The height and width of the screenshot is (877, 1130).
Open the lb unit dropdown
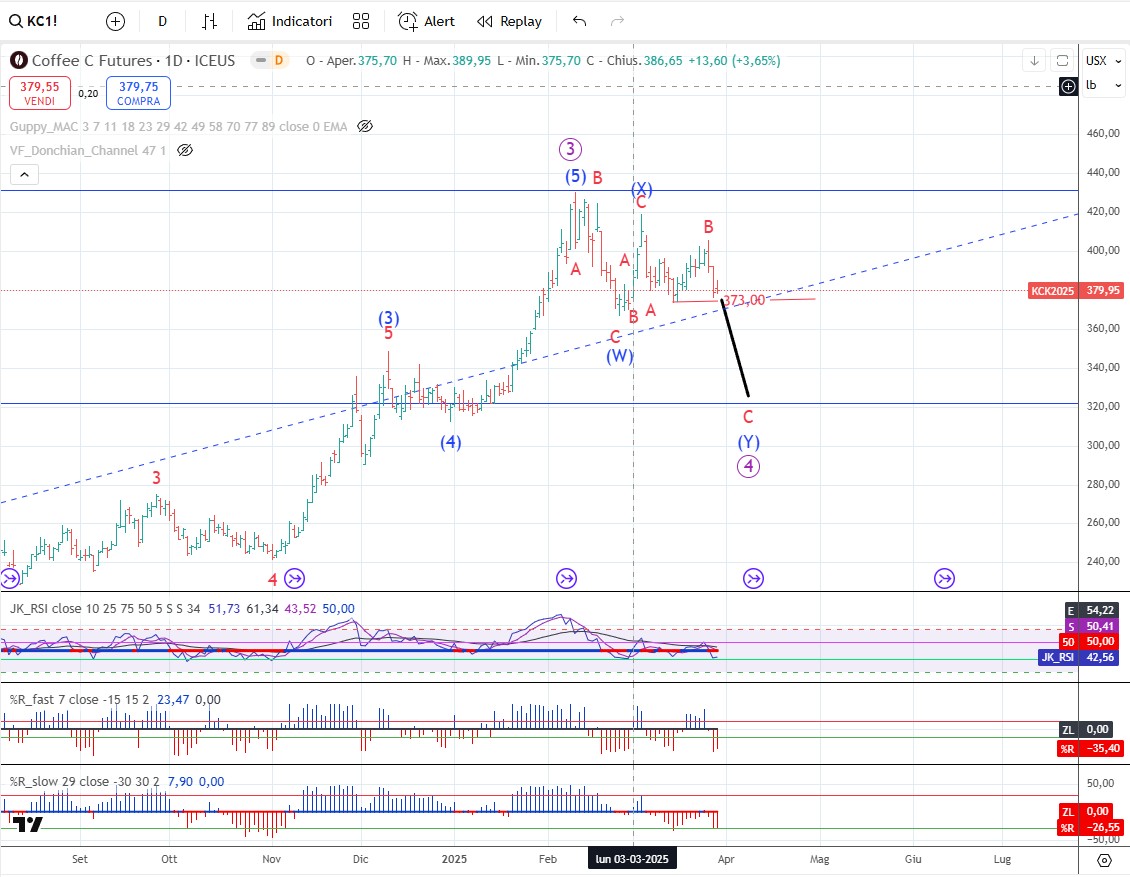(1097, 85)
